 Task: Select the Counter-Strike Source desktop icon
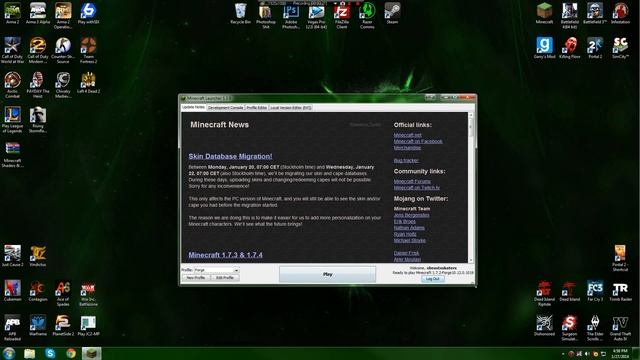[63, 50]
